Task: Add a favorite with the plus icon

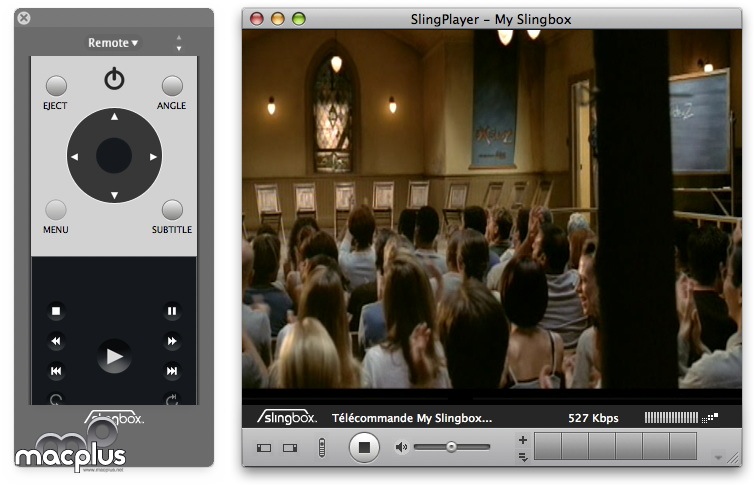Action: (523, 440)
